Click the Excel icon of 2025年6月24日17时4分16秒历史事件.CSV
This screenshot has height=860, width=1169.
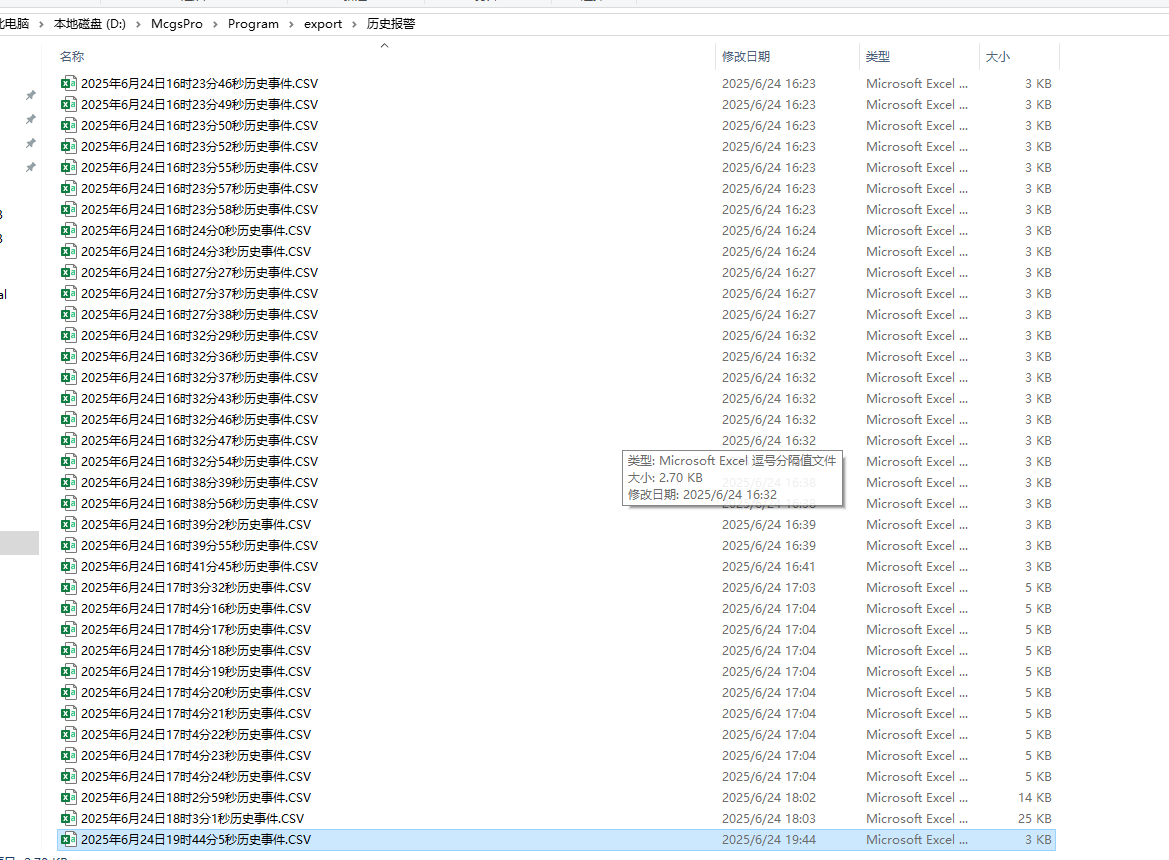69,608
